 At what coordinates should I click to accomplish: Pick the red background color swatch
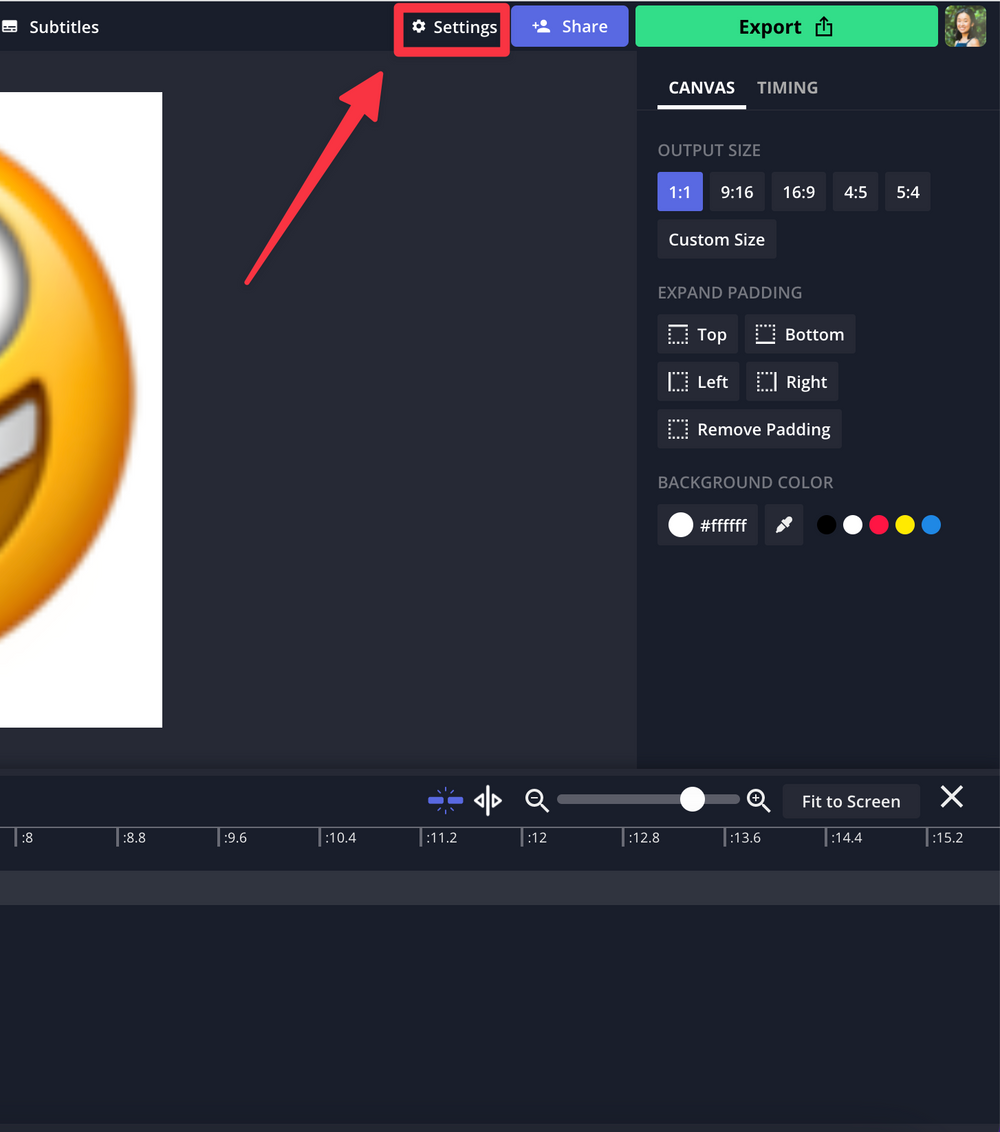click(x=879, y=525)
